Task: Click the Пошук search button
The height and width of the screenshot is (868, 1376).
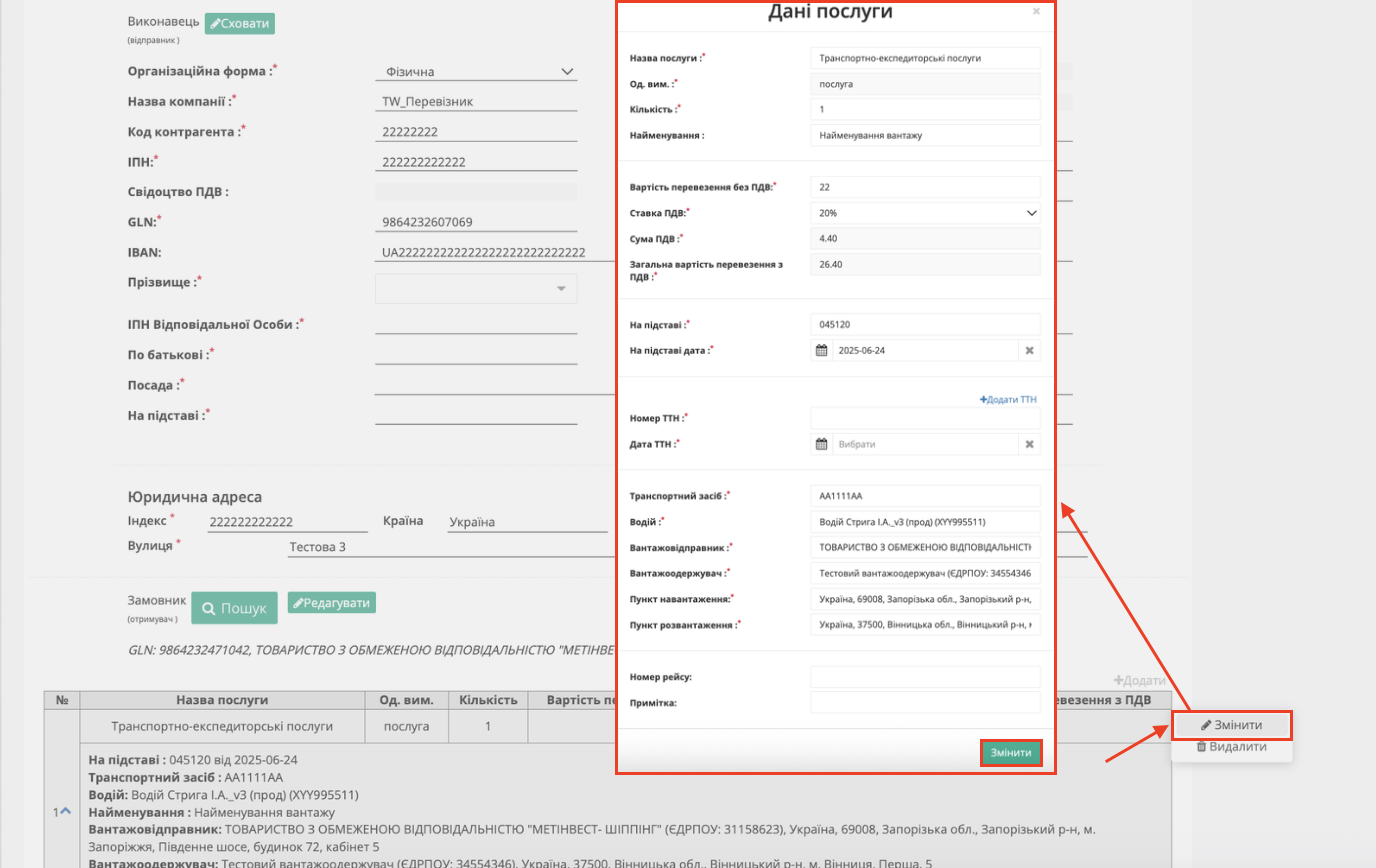Action: point(234,608)
